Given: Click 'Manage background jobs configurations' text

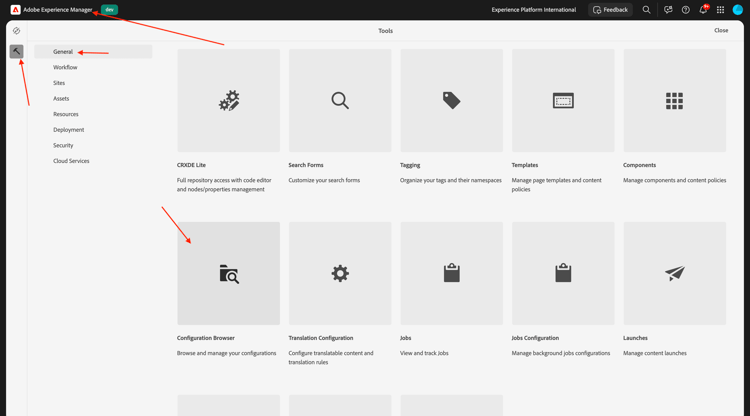Looking at the screenshot, I should tap(561, 353).
